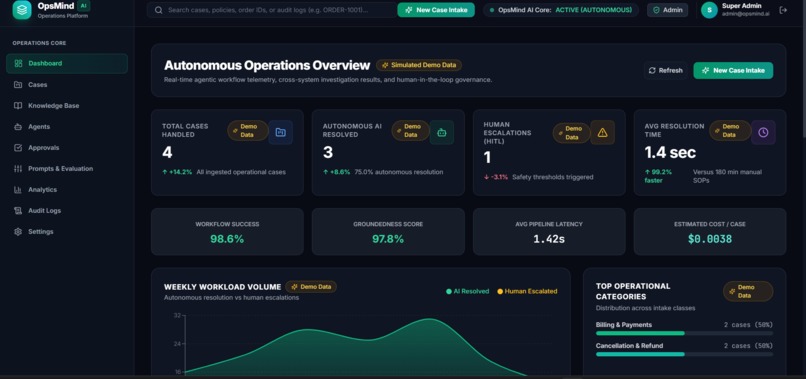Click New Case Intake in top bar
Screen dimensions: 806x379
pos(436,10)
